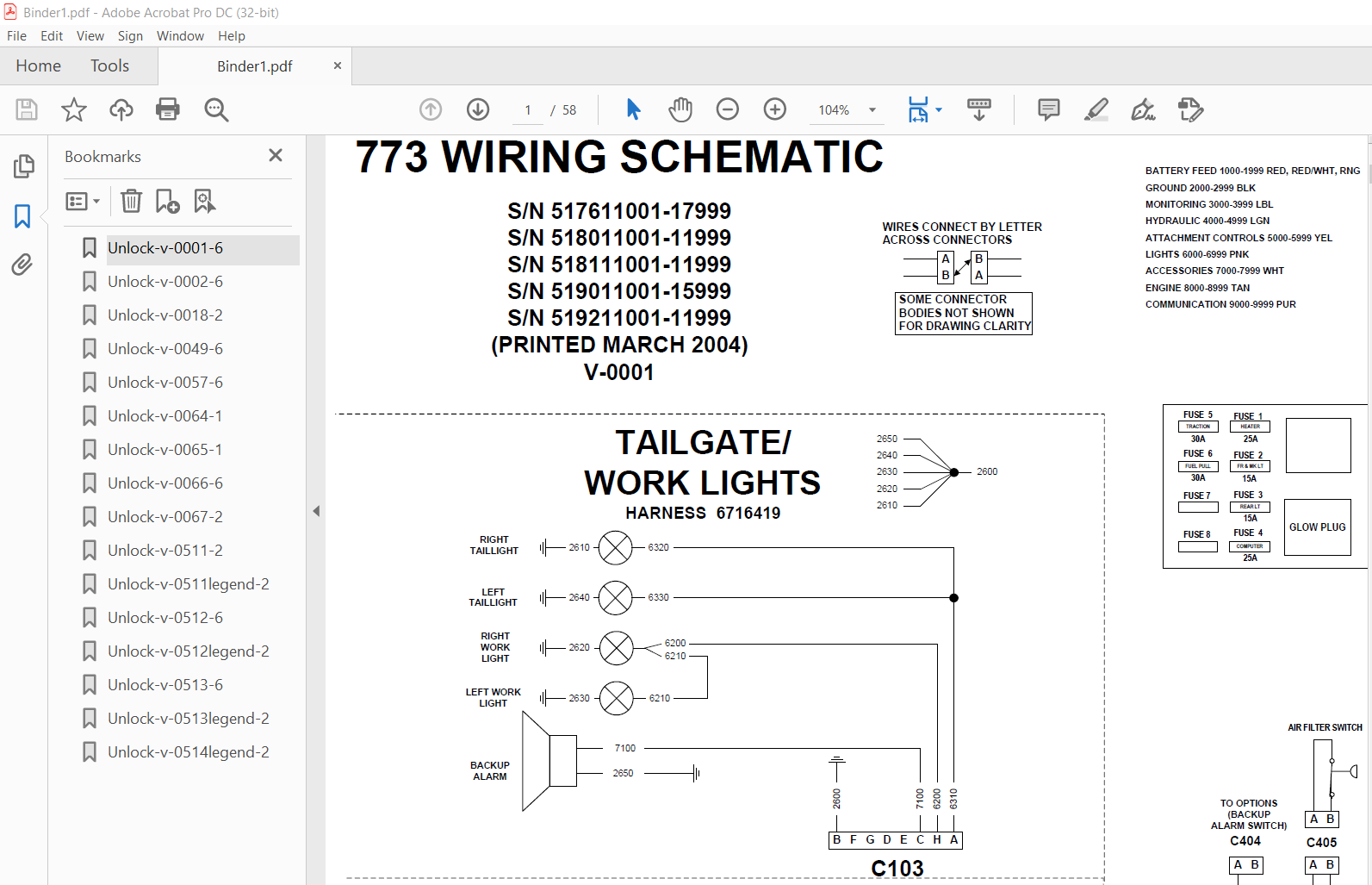This screenshot has width=1372, height=885.
Task: Choose the Selection arrow tool
Action: click(633, 109)
